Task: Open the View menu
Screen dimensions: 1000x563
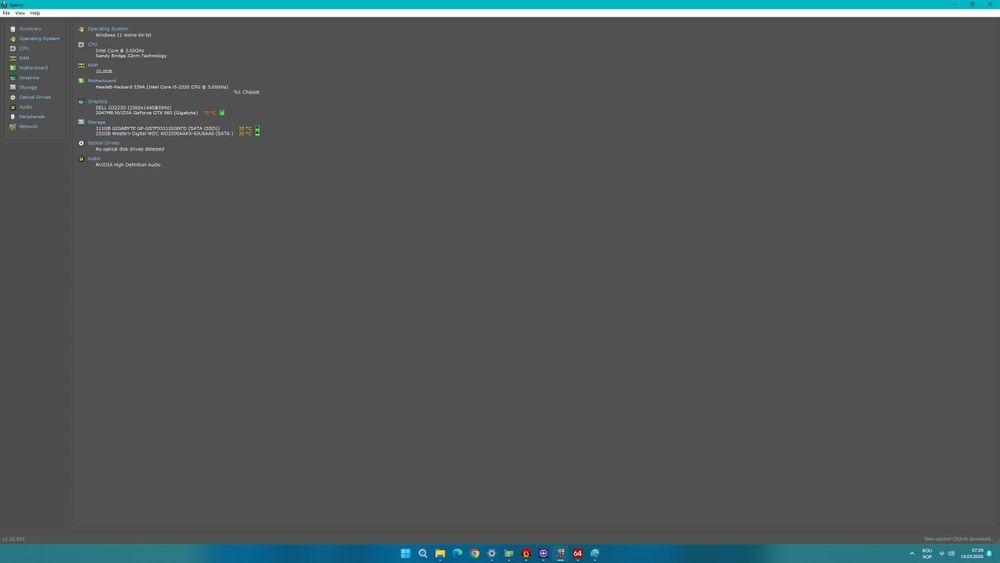Action: [20, 13]
